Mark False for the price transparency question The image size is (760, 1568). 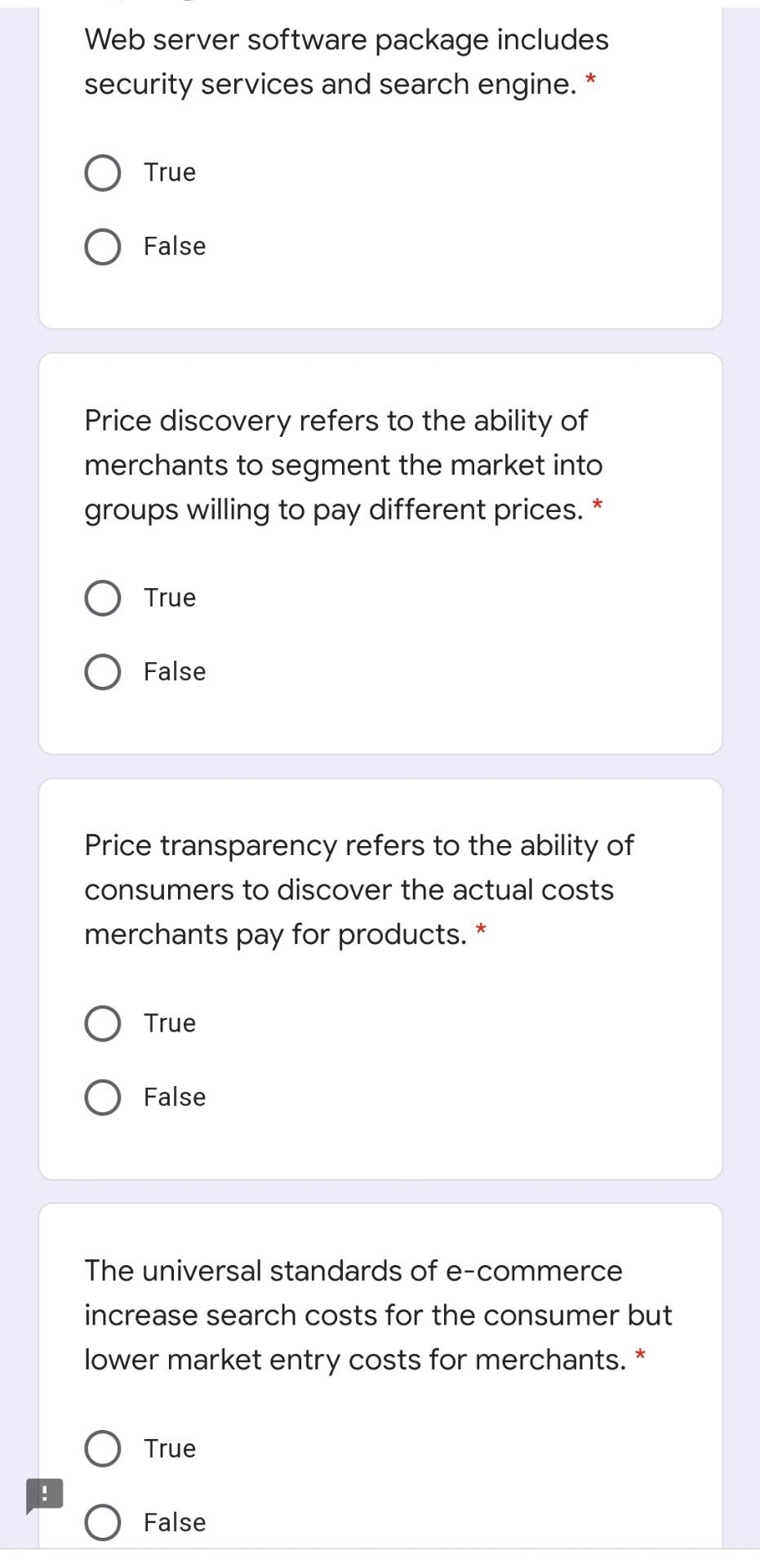103,1098
